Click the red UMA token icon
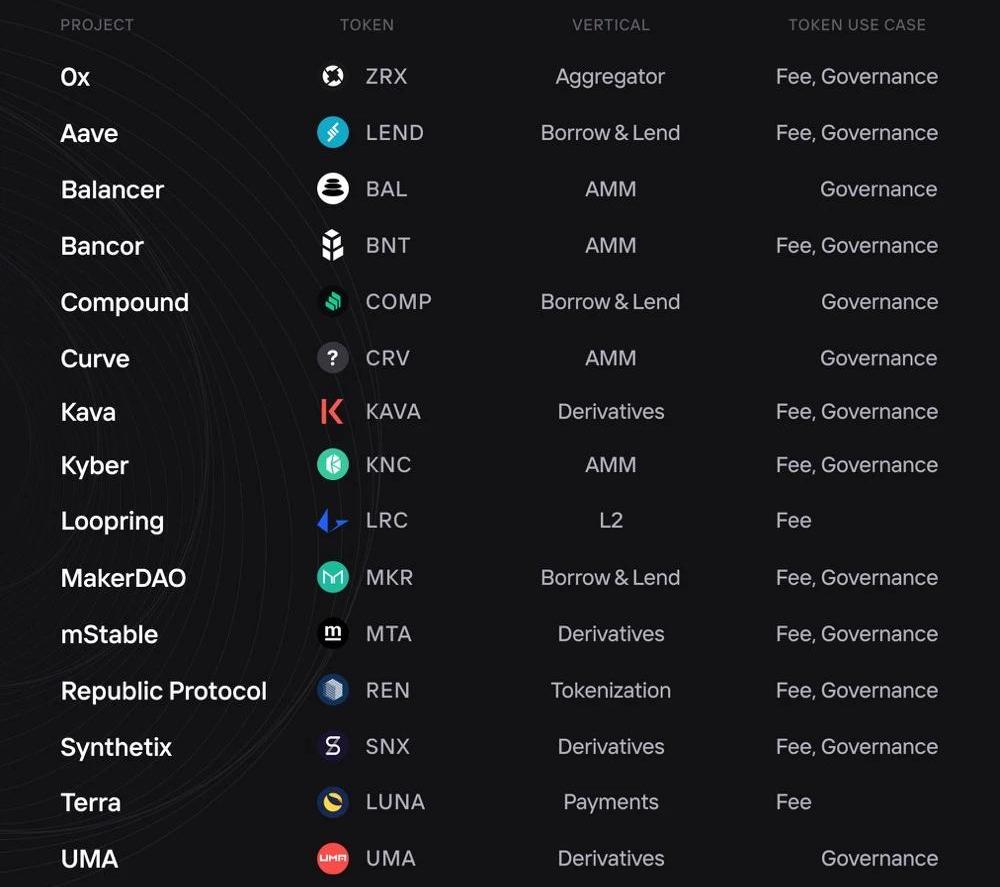This screenshot has width=1000, height=887. coord(332,859)
